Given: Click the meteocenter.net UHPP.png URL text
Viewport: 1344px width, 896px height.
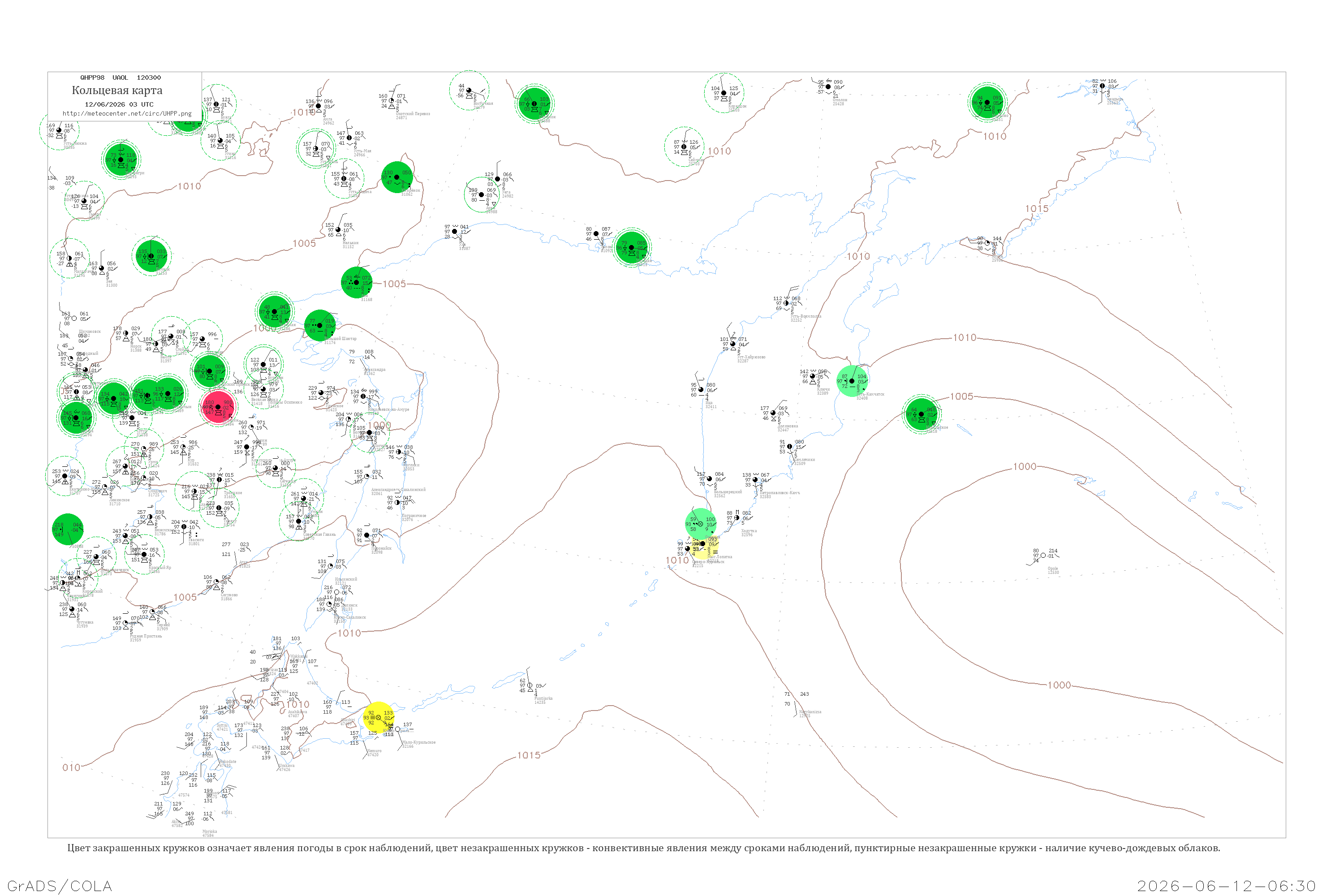Looking at the screenshot, I should 127,113.
